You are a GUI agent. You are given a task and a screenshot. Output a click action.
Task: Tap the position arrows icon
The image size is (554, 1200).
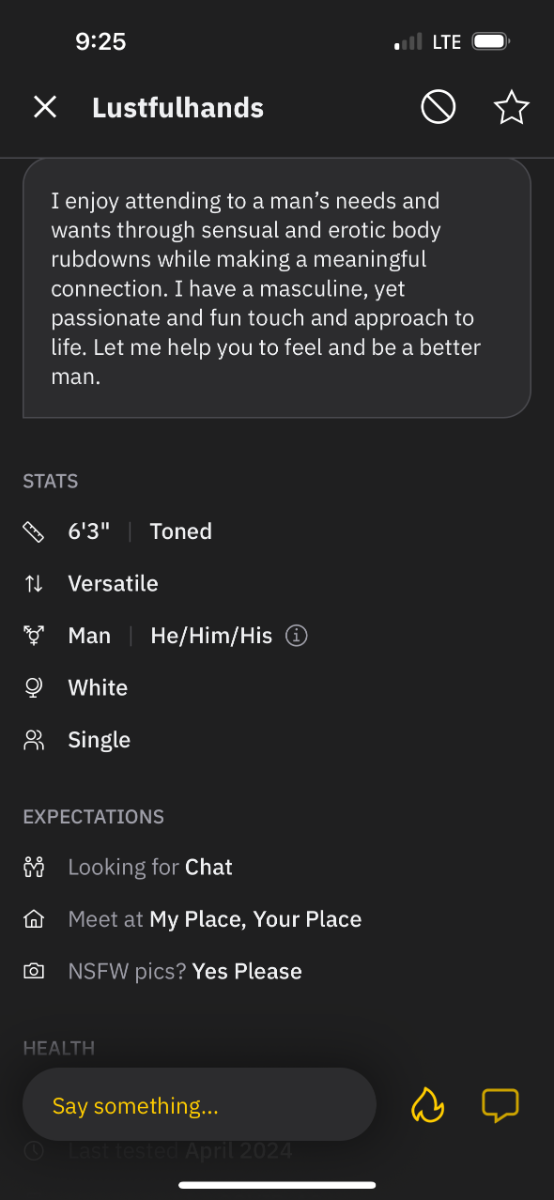pyautogui.click(x=34, y=584)
